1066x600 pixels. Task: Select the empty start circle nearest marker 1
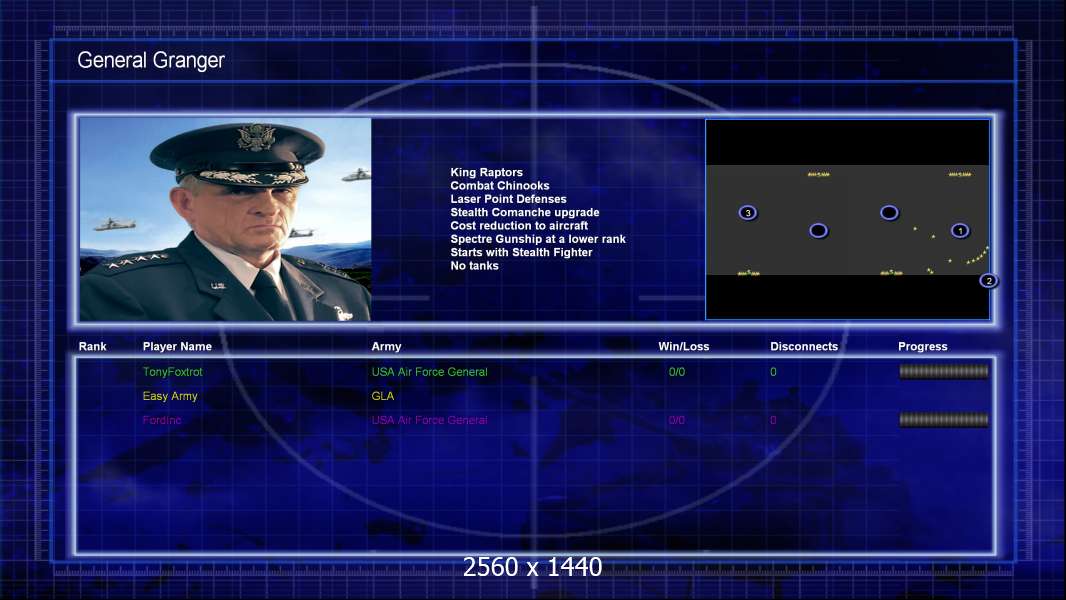pos(889,213)
